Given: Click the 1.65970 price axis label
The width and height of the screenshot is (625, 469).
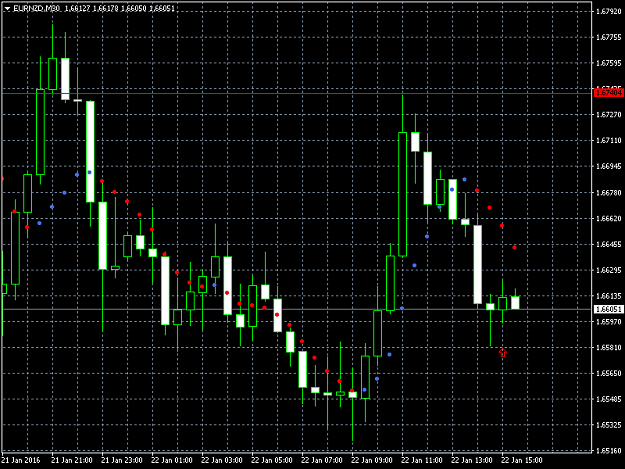Looking at the screenshot, I should [609, 322].
